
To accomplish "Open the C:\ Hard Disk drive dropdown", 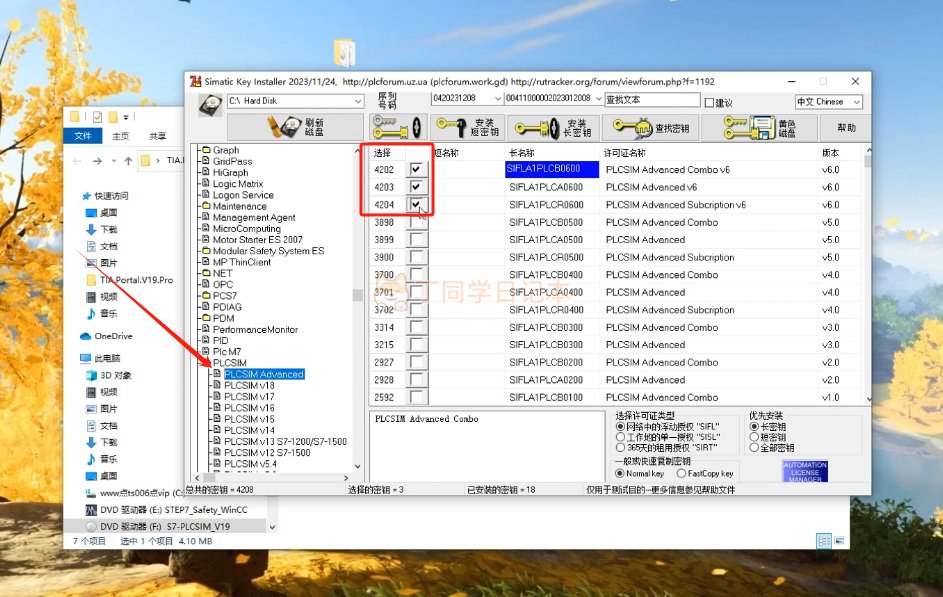I will (357, 101).
